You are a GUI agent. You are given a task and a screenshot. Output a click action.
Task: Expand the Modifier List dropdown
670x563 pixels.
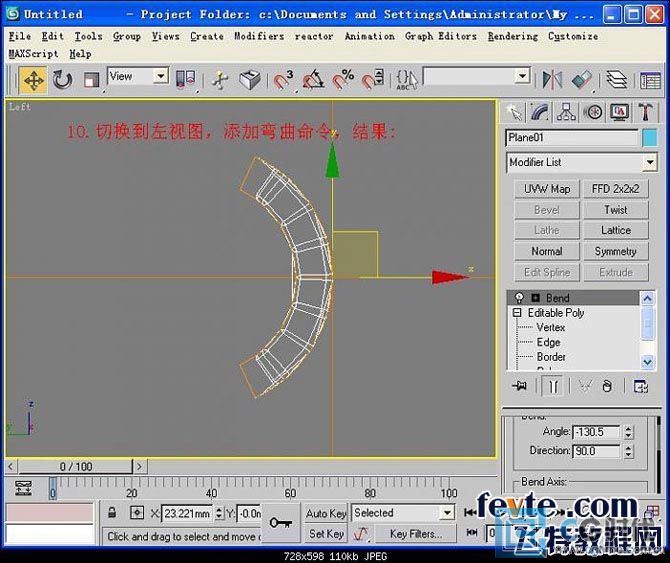click(x=649, y=162)
